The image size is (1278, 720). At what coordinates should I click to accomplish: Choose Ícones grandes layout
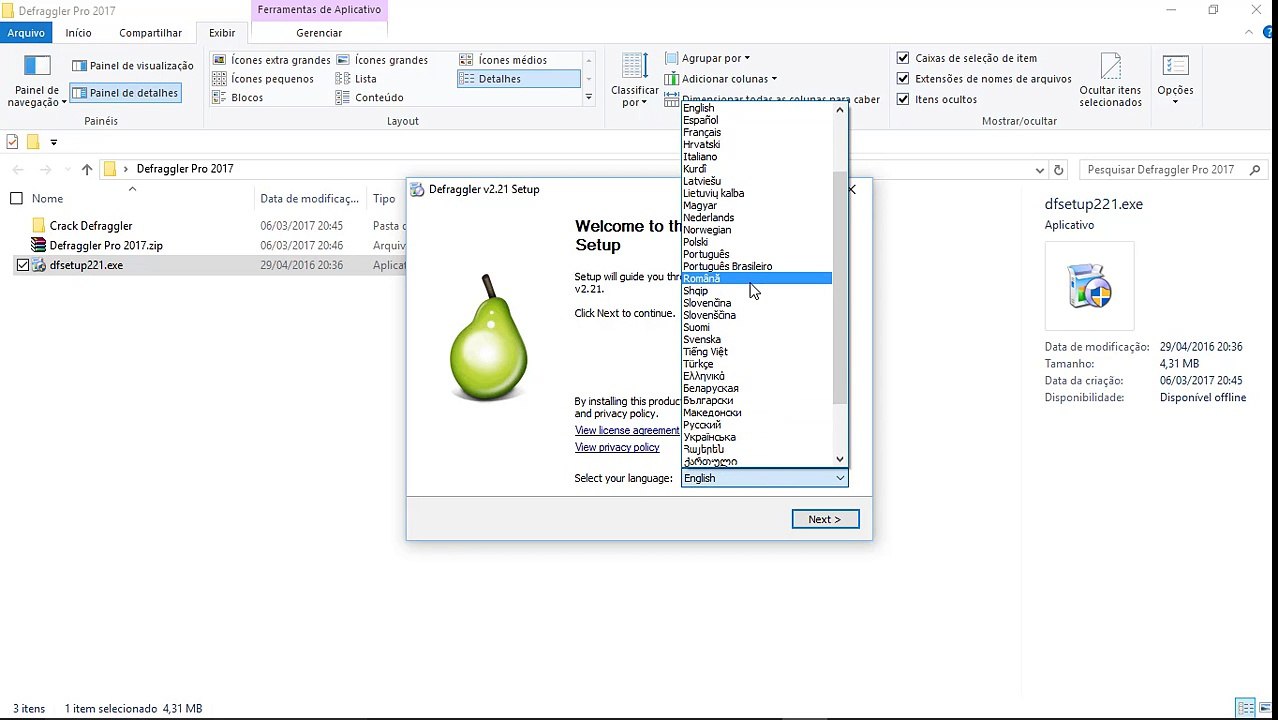pos(382,60)
